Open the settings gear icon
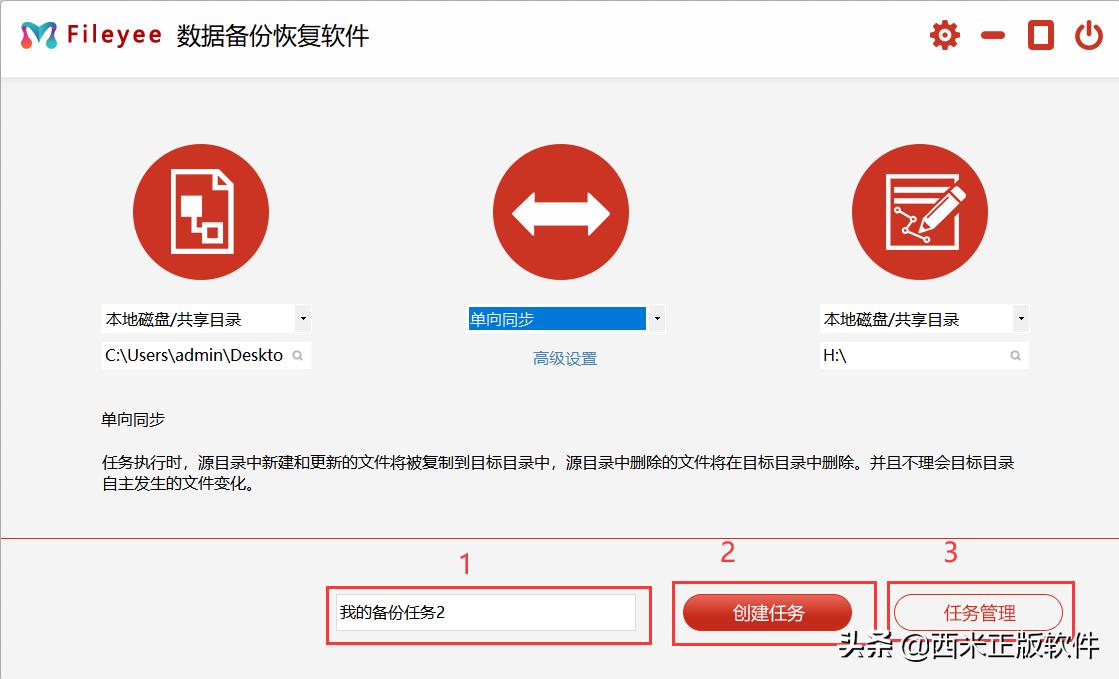This screenshot has width=1119, height=679. coord(944,34)
